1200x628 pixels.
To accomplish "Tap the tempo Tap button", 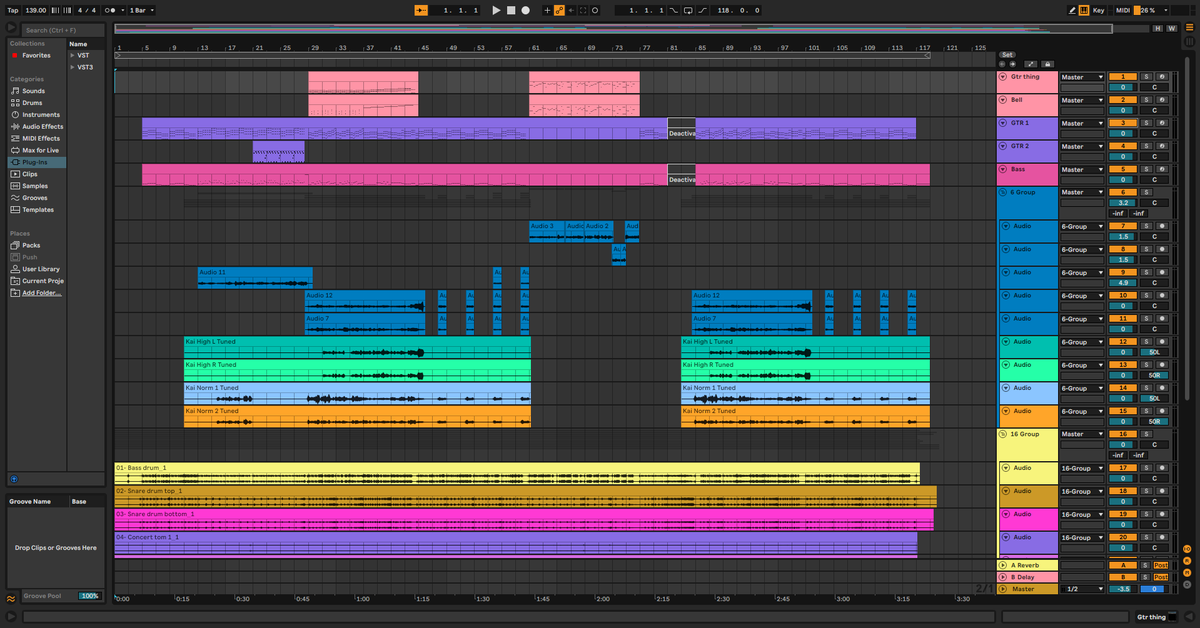I will click(x=13, y=10).
